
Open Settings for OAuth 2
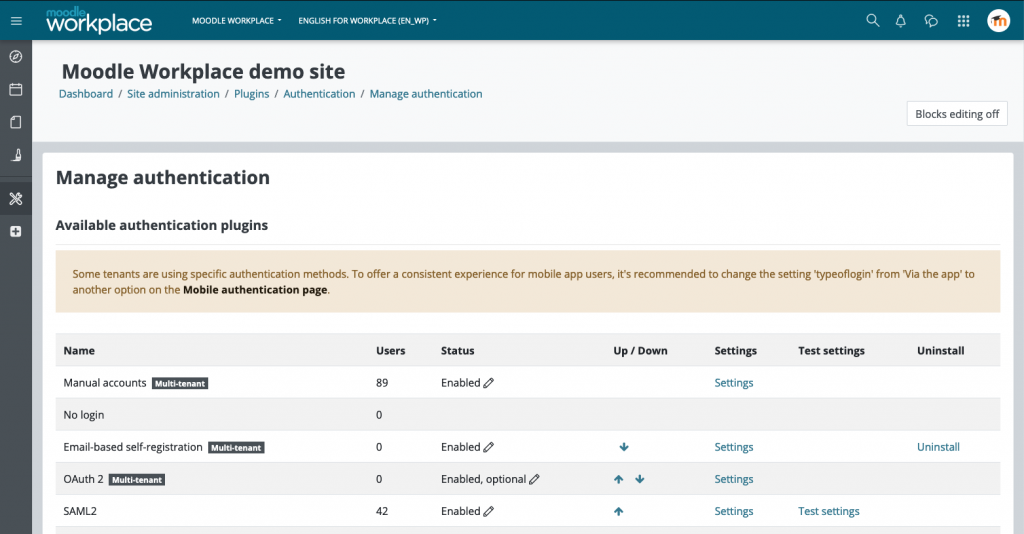[733, 479]
